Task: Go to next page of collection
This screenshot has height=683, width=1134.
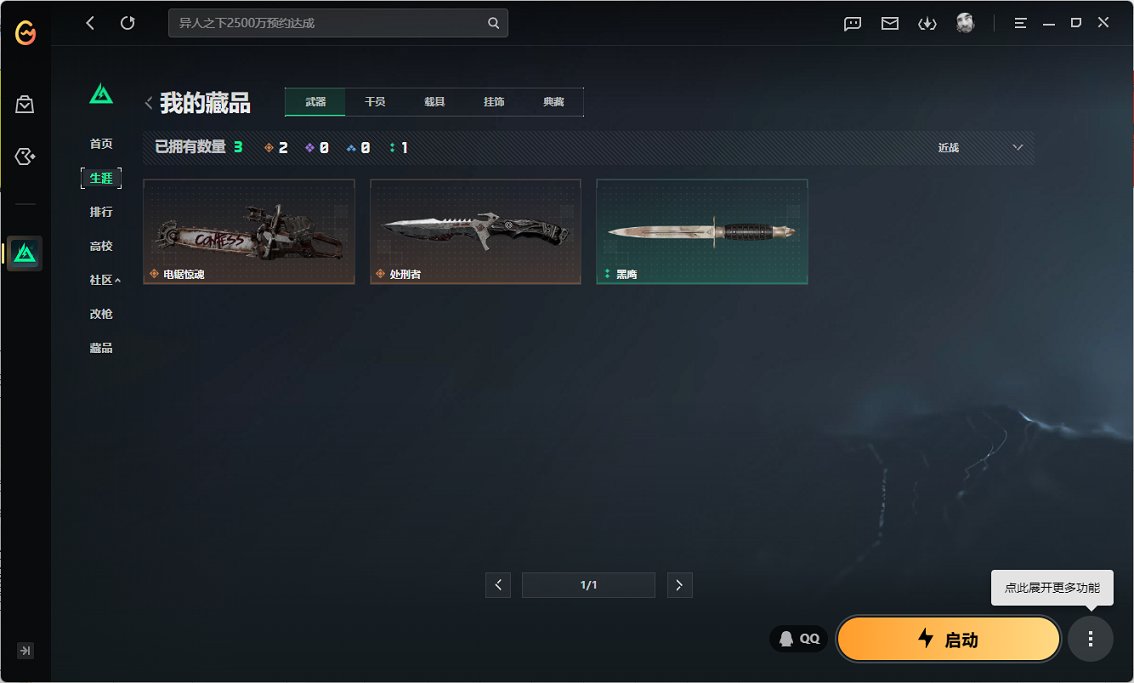Action: pyautogui.click(x=679, y=585)
